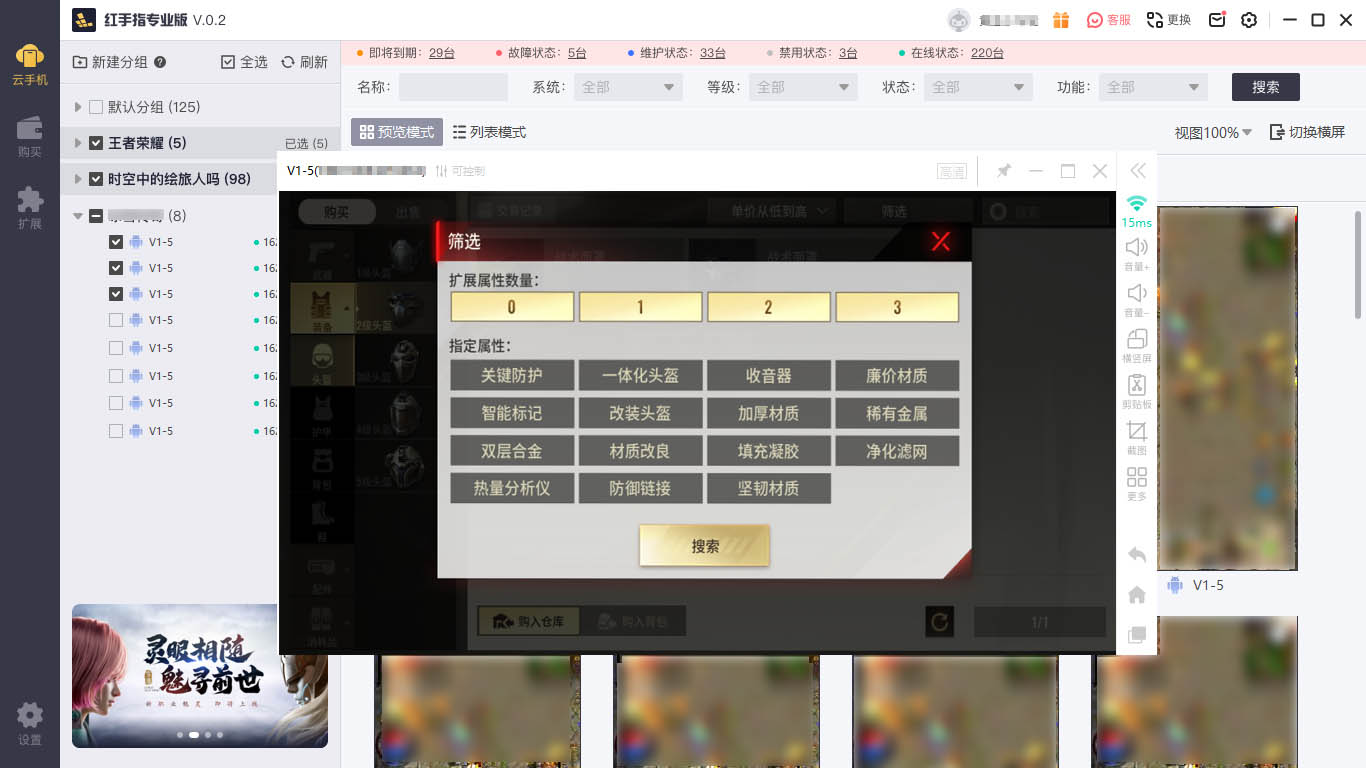Open the 视图100% zoom dropdown
1366x768 pixels.
tap(1213, 132)
